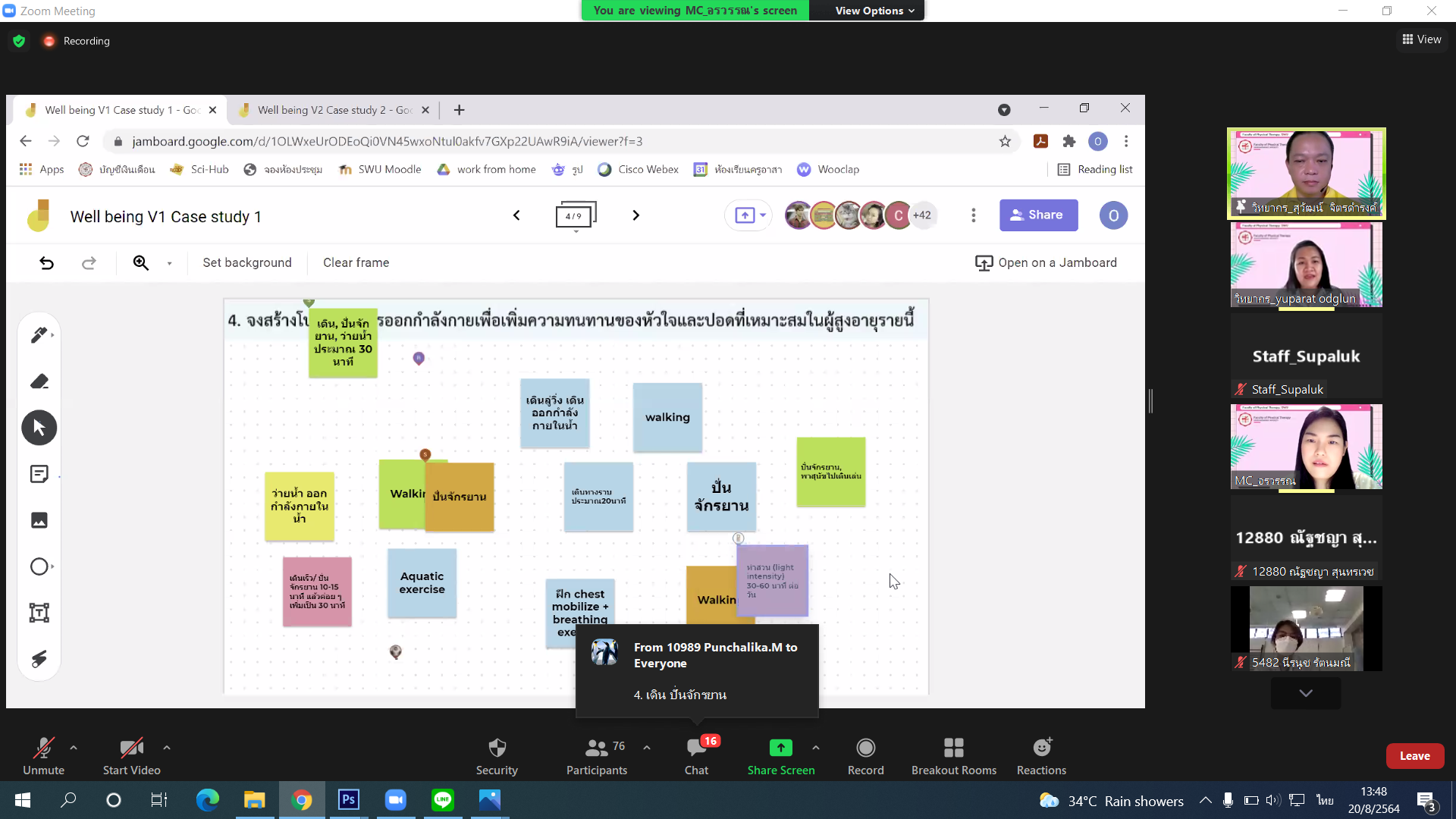Click the Clear frame button
The image size is (1456, 819).
coord(356,262)
